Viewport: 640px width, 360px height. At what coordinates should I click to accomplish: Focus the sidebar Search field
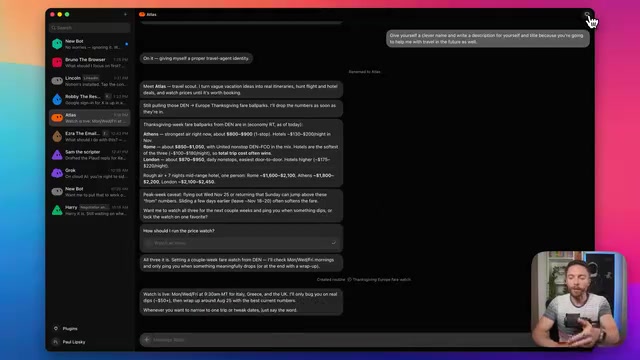coord(90,28)
